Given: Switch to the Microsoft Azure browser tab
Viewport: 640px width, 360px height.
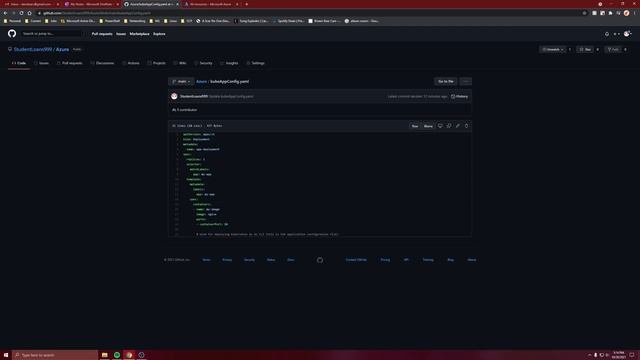Looking at the screenshot, I should 211,4.
